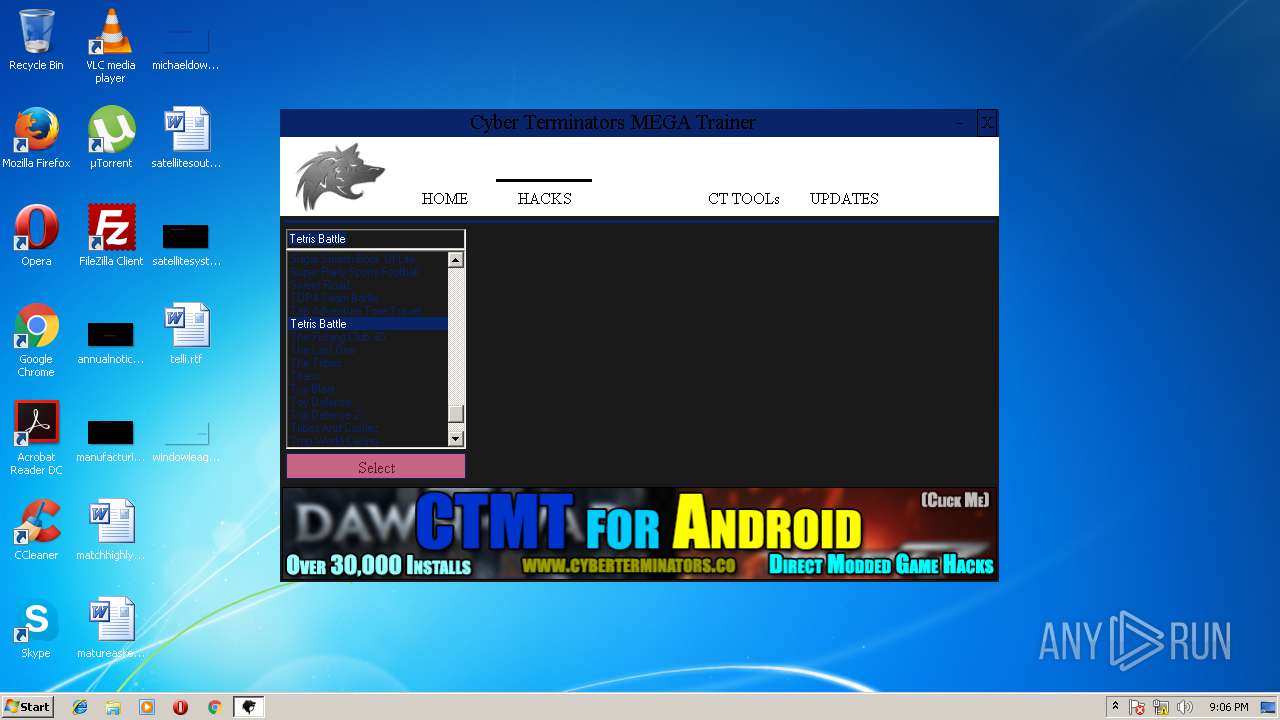Click the Show desktop button
This screenshot has height=720, width=1280.
1270,707
